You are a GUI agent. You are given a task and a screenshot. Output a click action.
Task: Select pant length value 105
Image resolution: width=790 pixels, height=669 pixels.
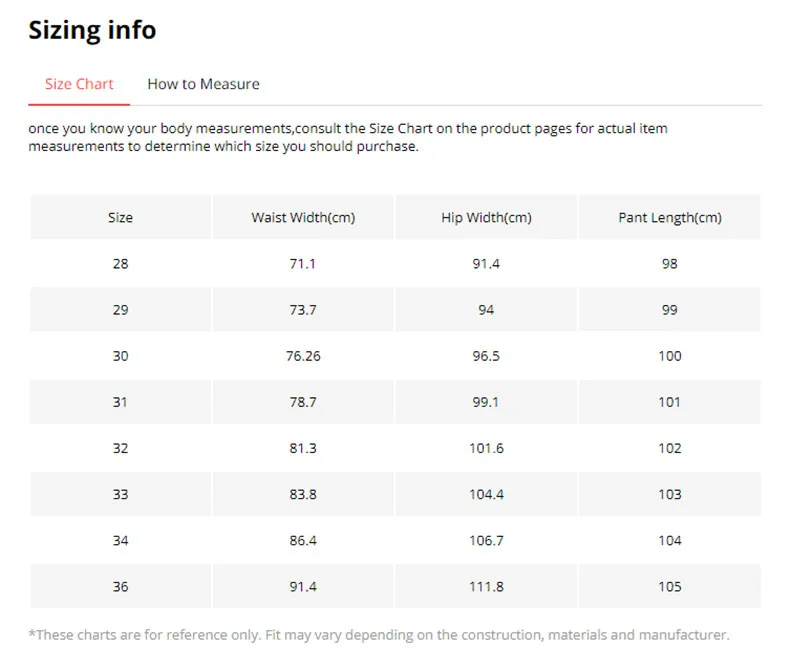(669, 586)
